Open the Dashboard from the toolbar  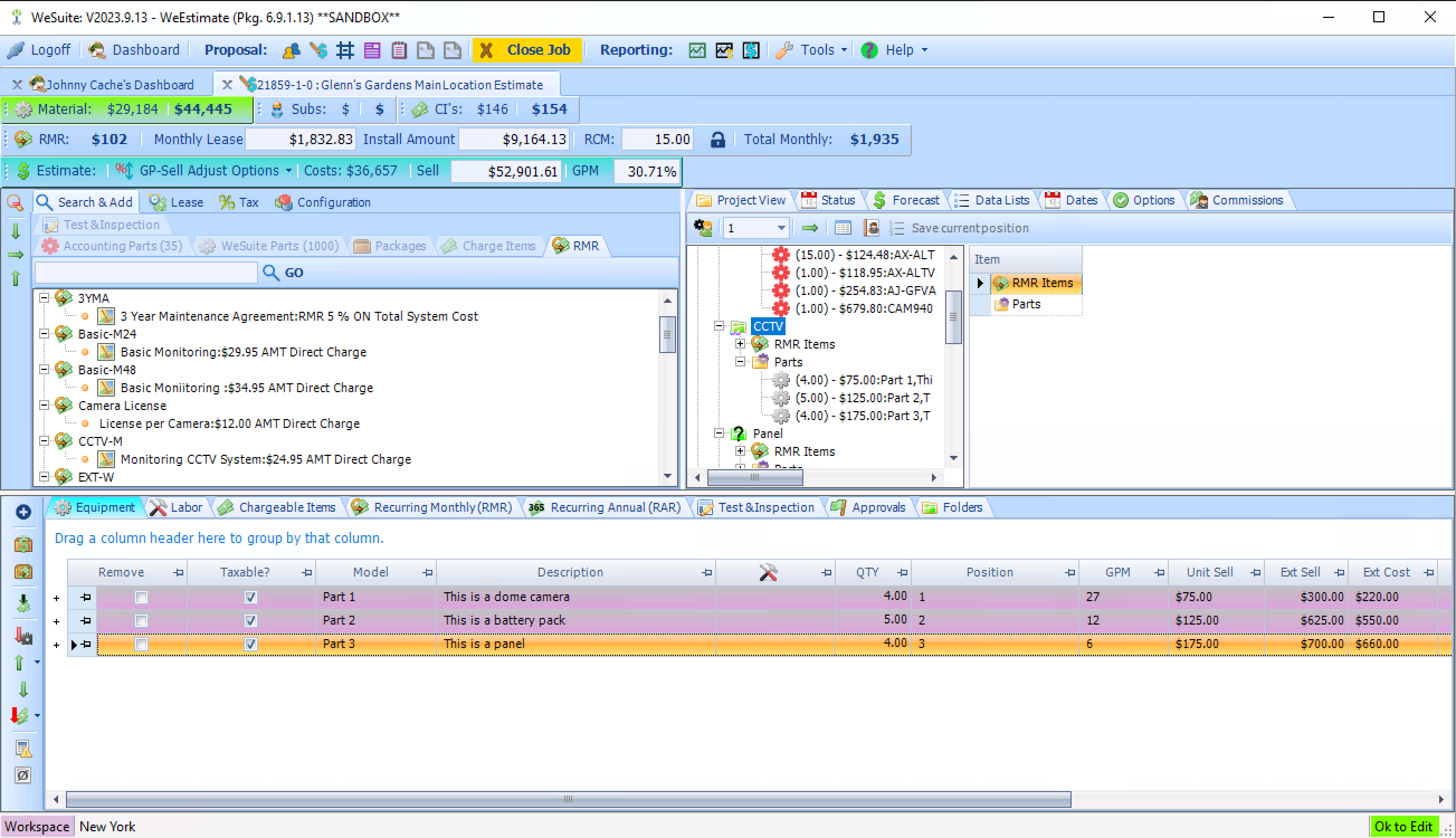pos(134,50)
